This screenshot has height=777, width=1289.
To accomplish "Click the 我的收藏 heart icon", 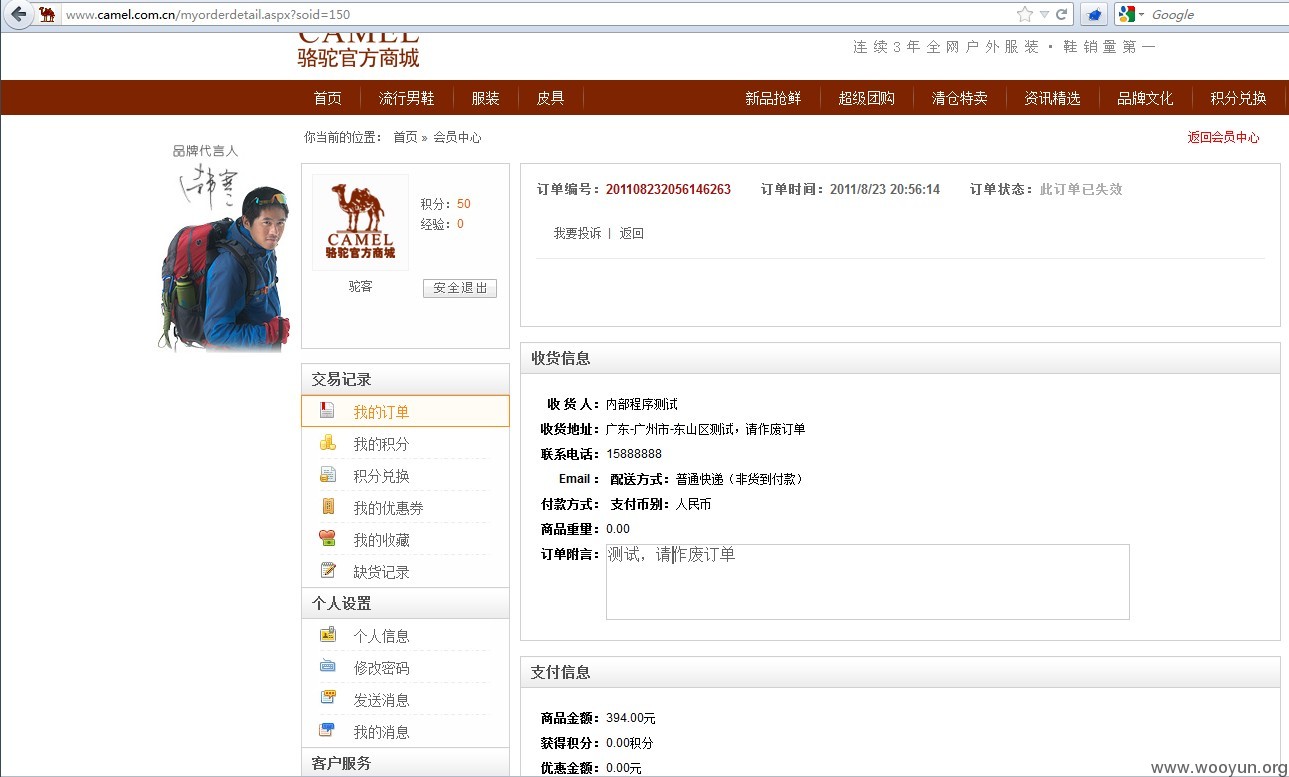I will 327,538.
